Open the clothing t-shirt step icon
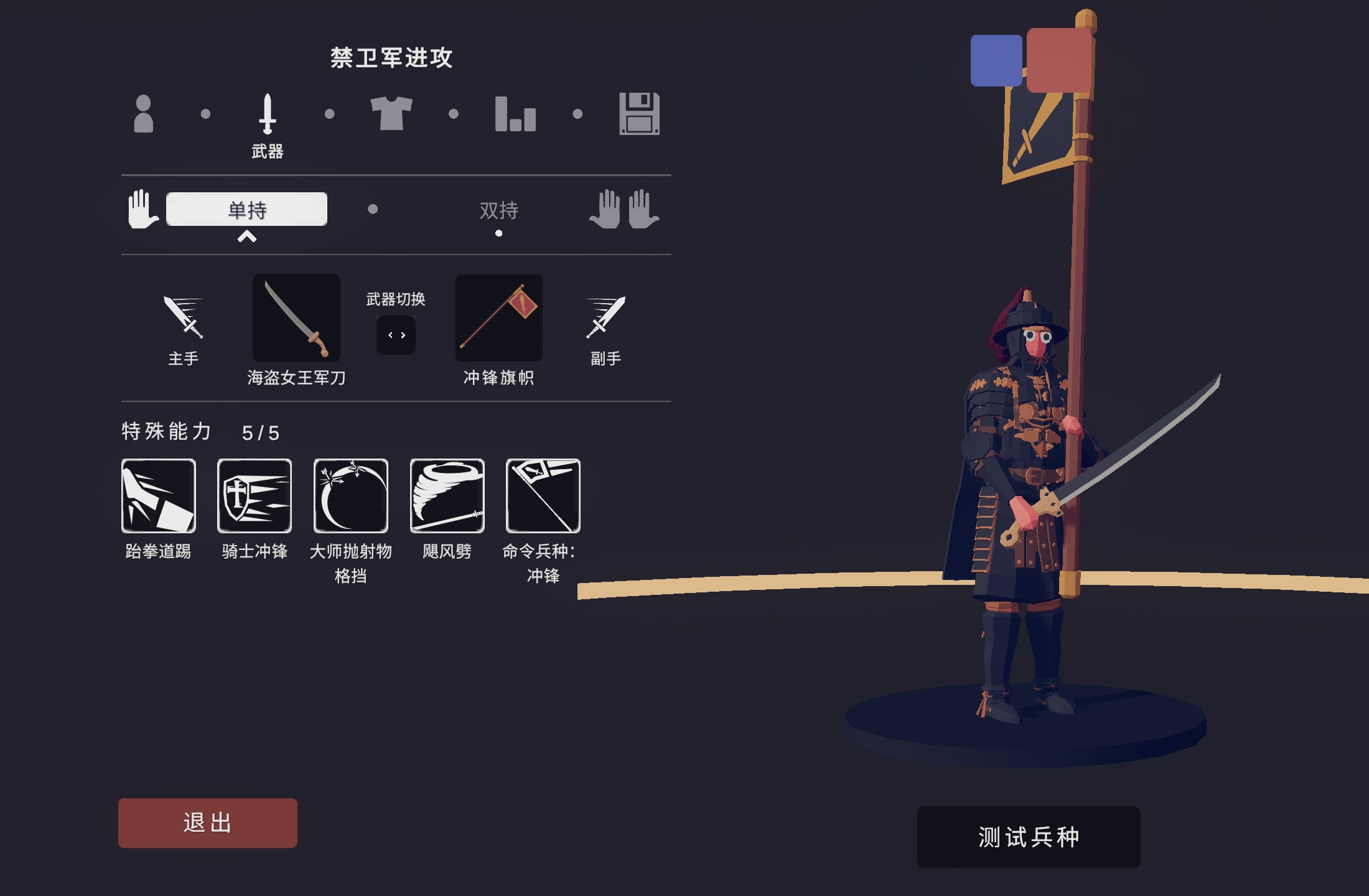This screenshot has width=1369, height=896. [x=391, y=114]
